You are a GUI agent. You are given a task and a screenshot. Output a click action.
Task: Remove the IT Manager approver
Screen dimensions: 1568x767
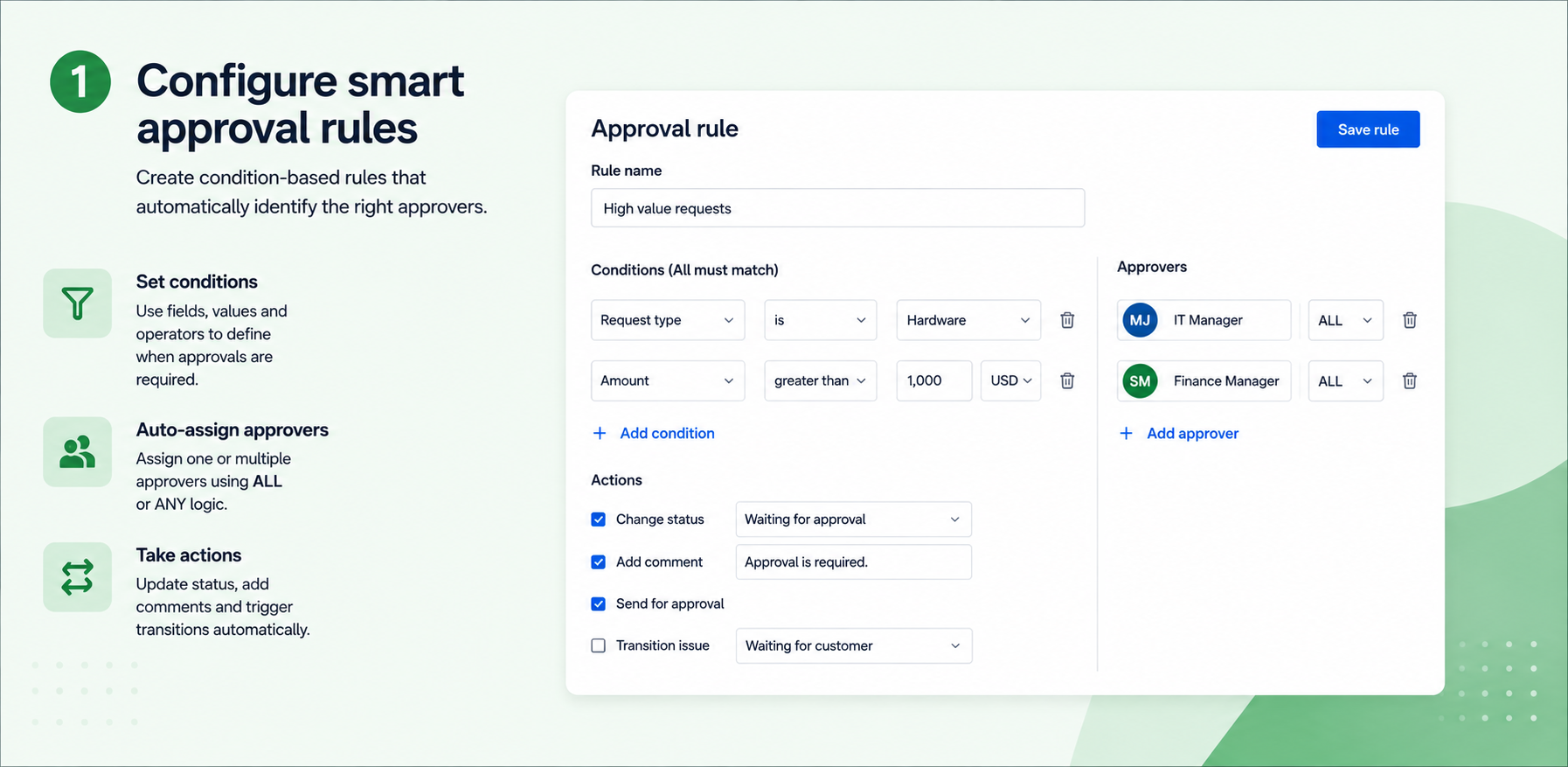[1410, 320]
